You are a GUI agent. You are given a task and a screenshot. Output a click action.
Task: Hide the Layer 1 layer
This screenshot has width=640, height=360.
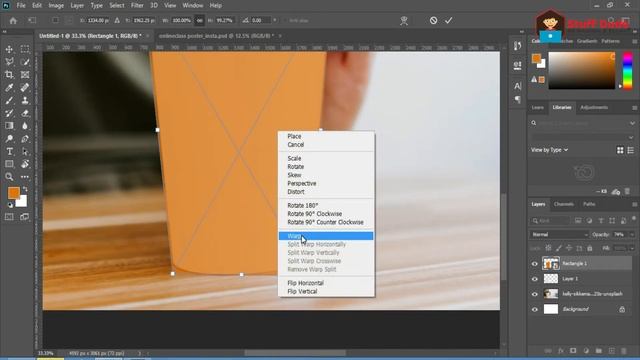tap(535, 279)
